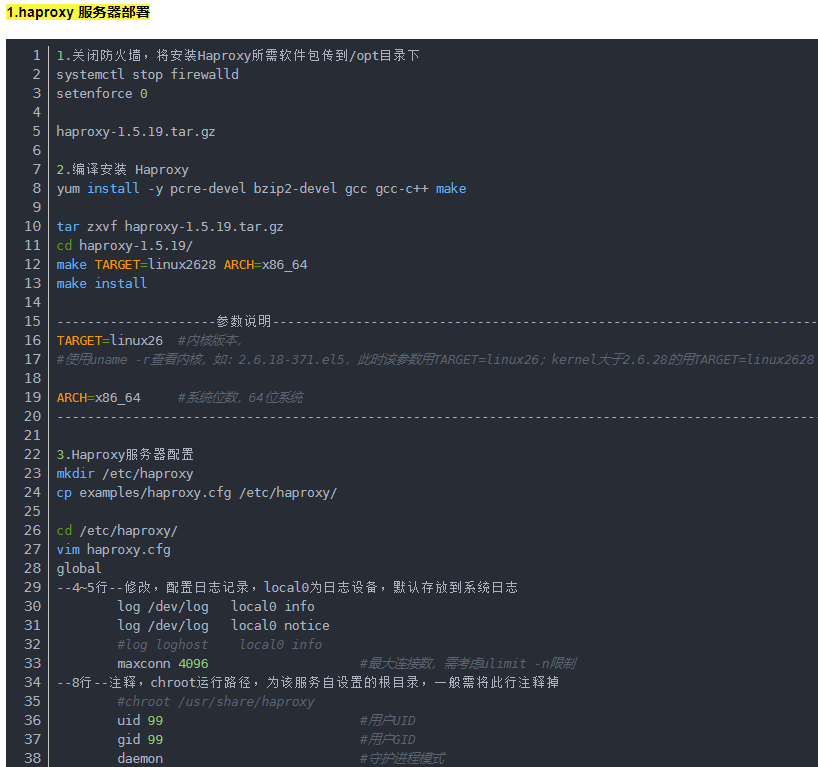Click the 'uid 99' setting
818x767 pixels.
click(x=140, y=721)
